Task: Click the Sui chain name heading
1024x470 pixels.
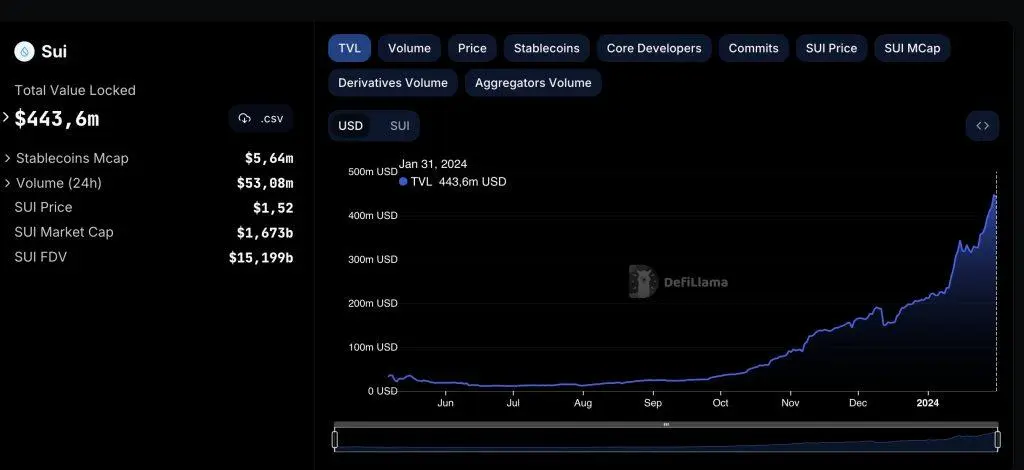Action: pyautogui.click(x=54, y=52)
